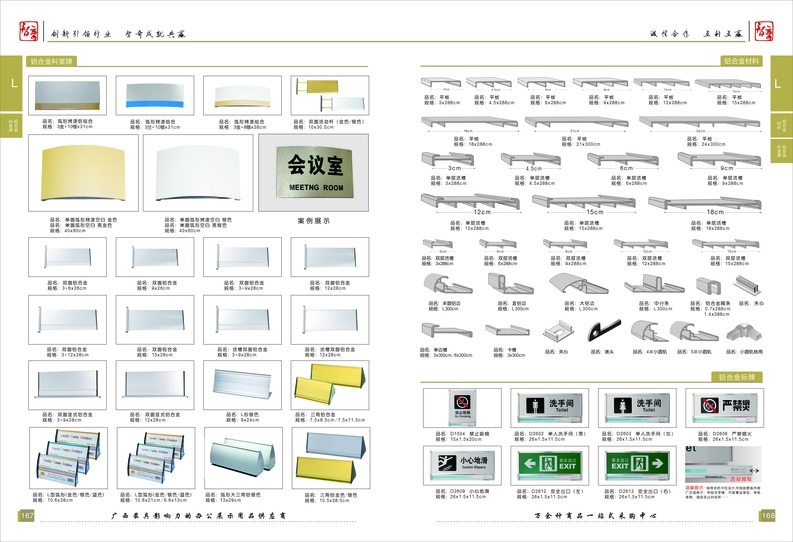This screenshot has height=542, width=793.
Task: Click page number 168
Action: click(767, 516)
